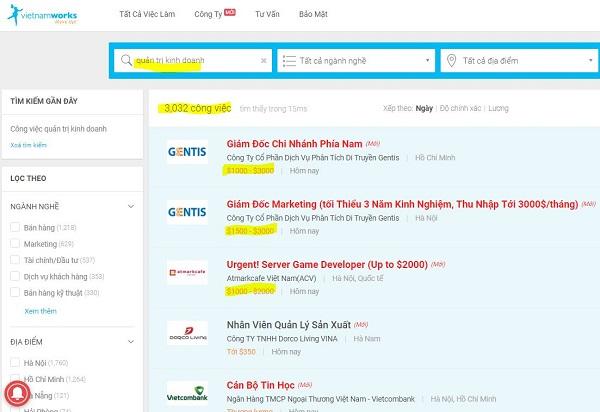Check Dịch vụ khách hàng filter
Screen dimensions: 600x412
(x=15, y=276)
